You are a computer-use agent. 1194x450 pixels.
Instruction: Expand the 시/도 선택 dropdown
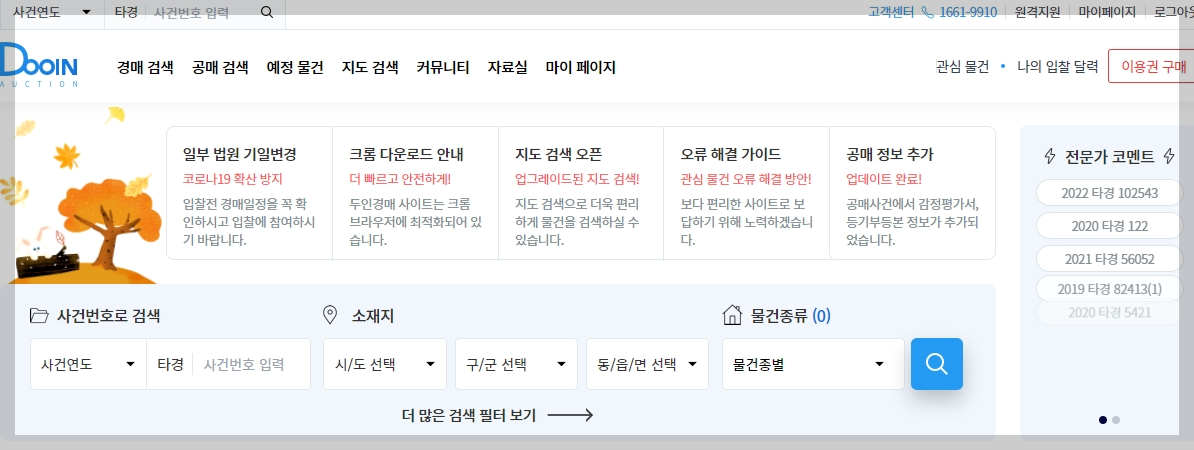coord(385,364)
